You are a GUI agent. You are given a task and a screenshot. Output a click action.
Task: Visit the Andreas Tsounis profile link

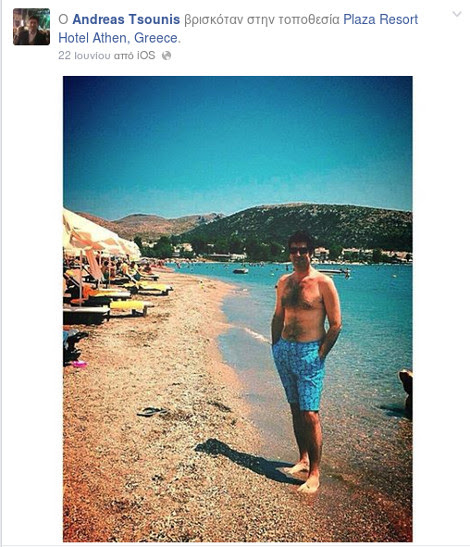(126, 20)
